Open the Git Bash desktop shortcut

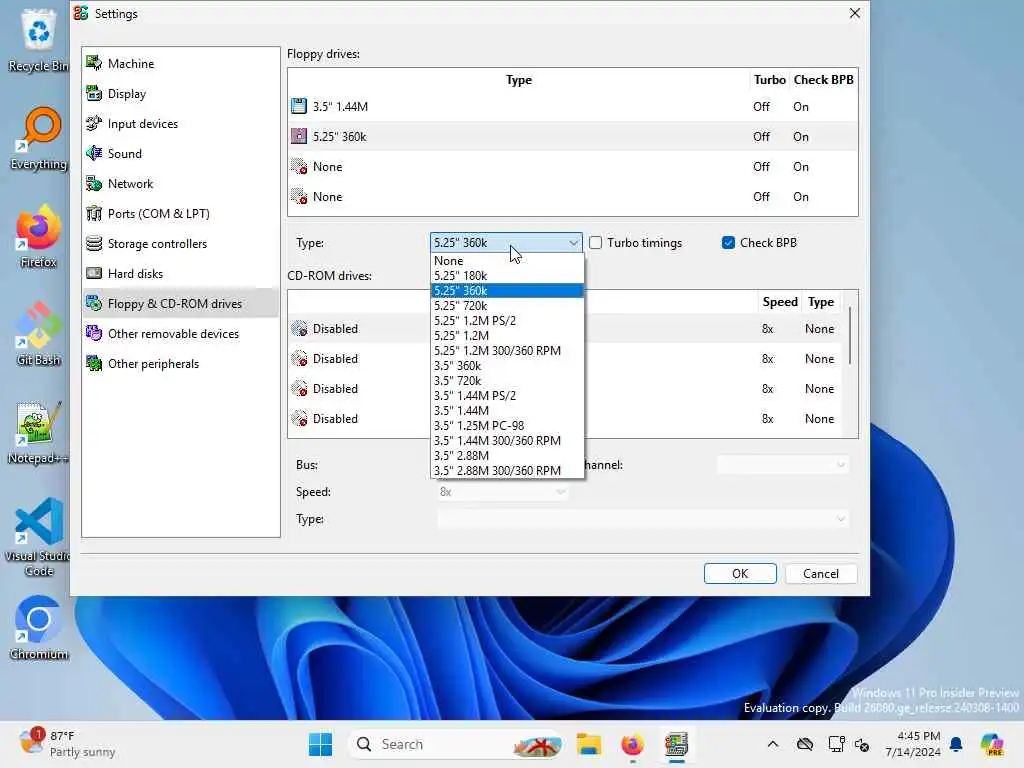(x=39, y=335)
